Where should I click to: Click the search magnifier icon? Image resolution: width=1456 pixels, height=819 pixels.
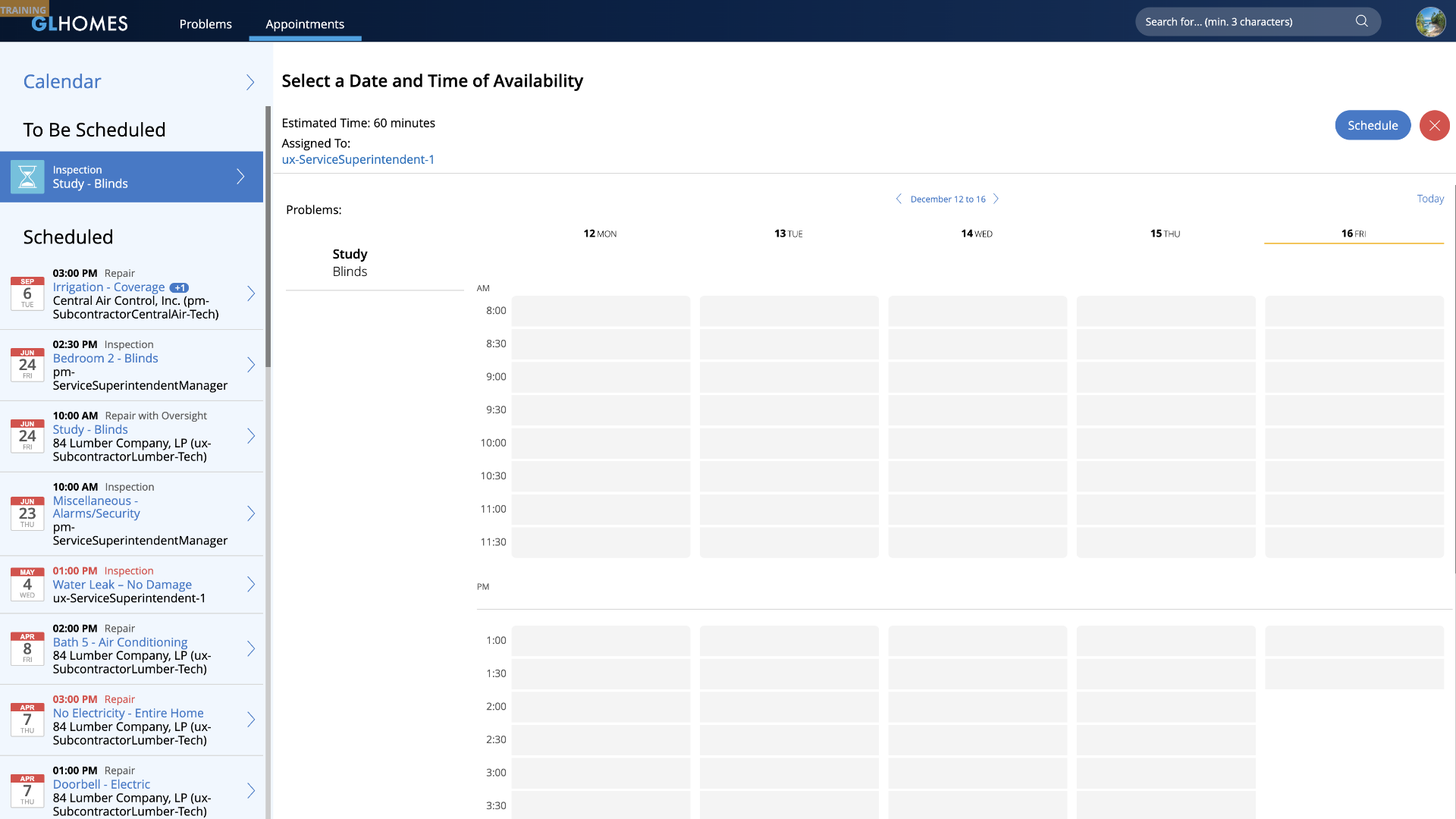click(1362, 21)
